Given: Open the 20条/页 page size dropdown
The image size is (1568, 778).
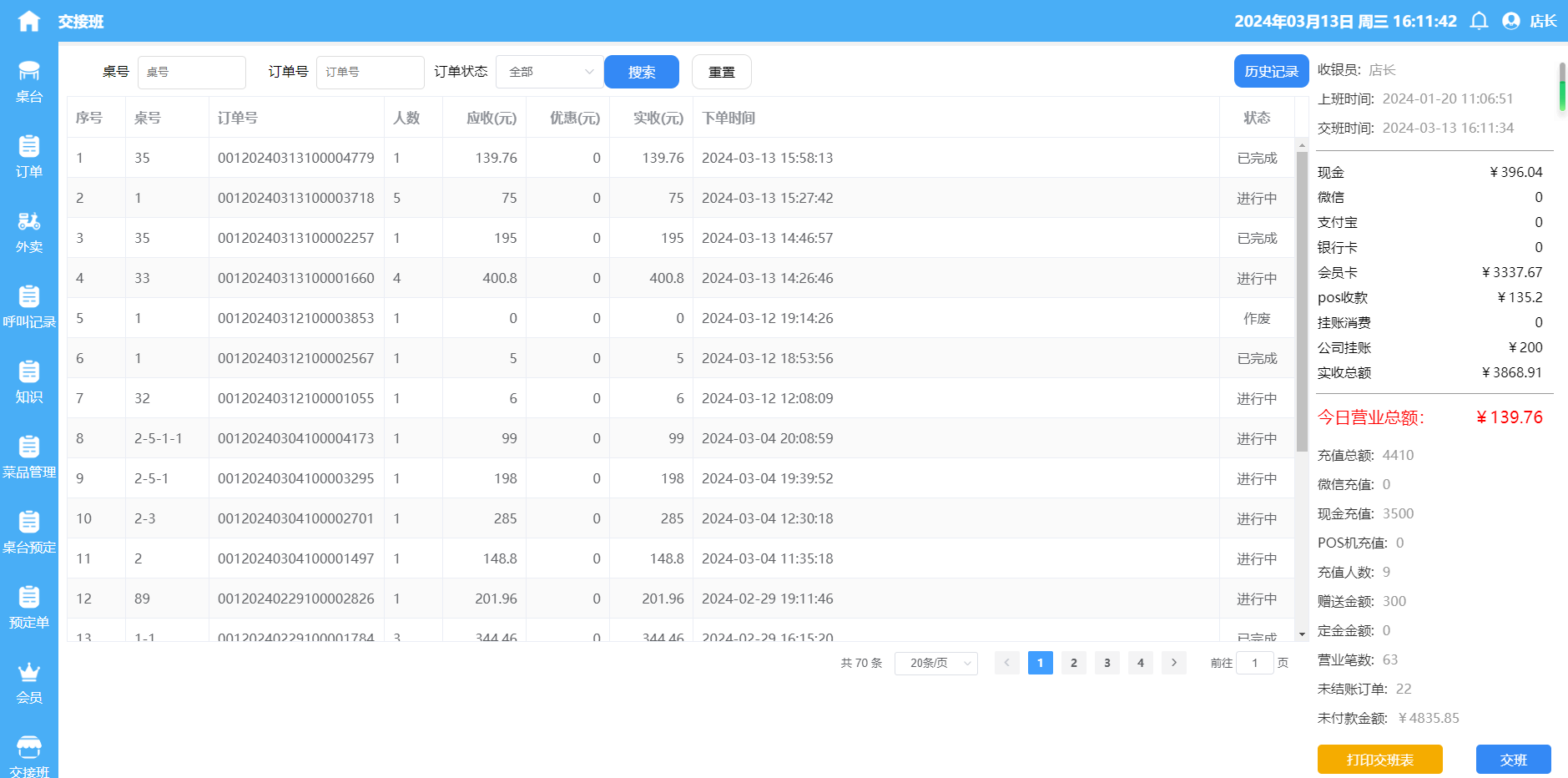Looking at the screenshot, I should click(936, 663).
